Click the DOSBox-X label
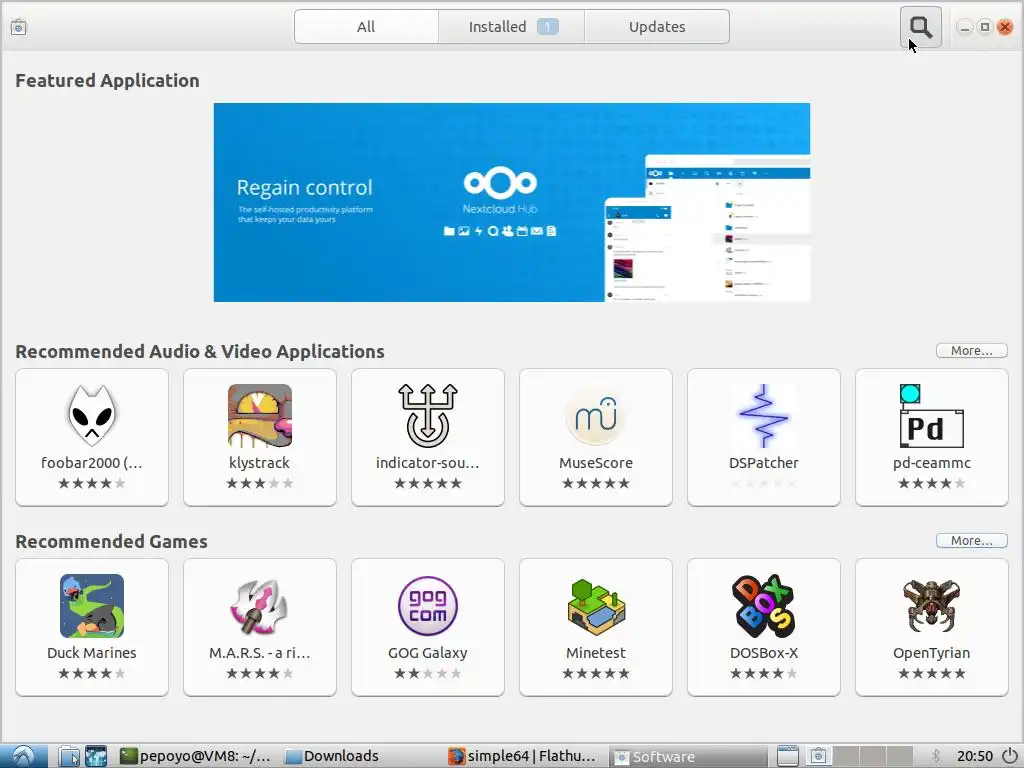The width and height of the screenshot is (1024, 768). (x=763, y=653)
